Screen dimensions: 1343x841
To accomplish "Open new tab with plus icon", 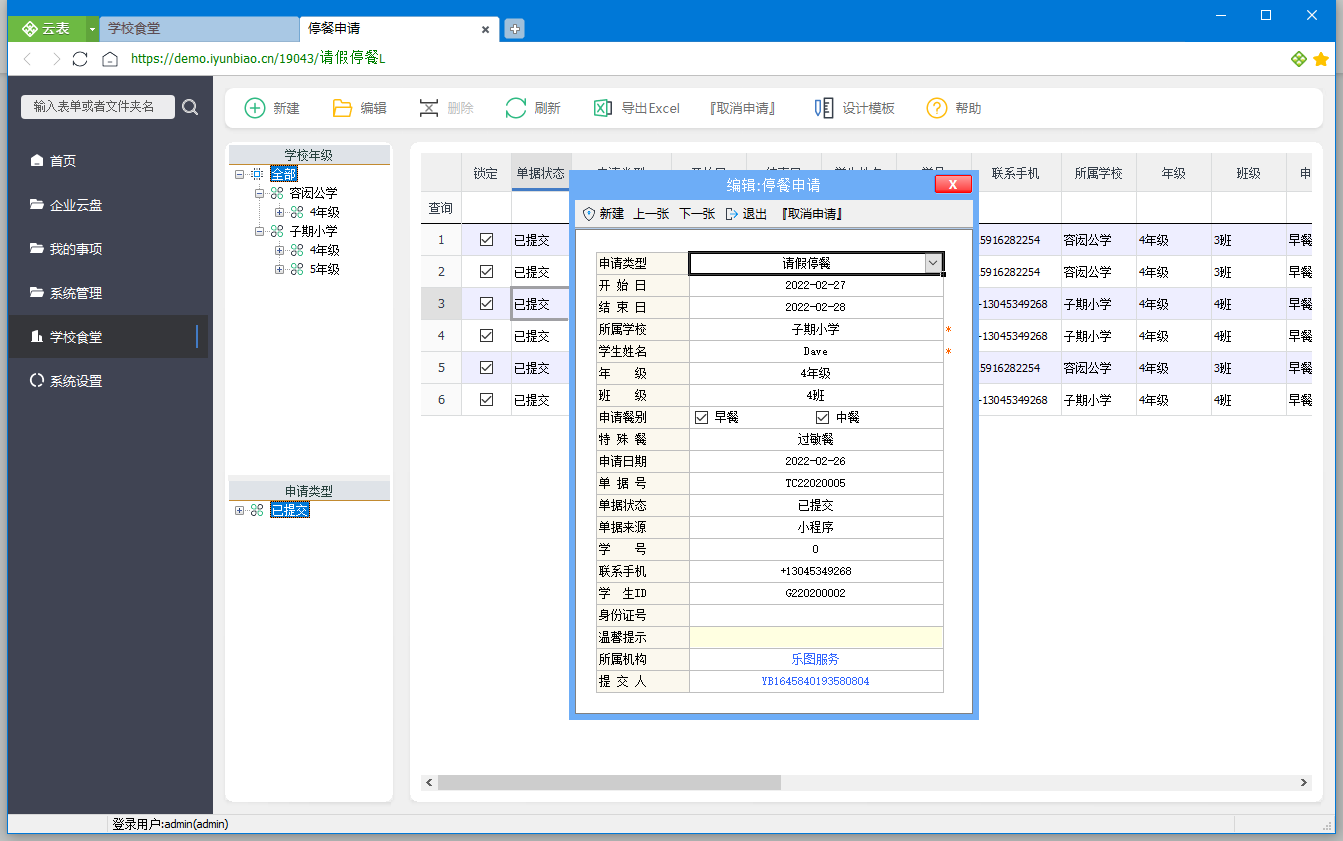I will coord(515,29).
